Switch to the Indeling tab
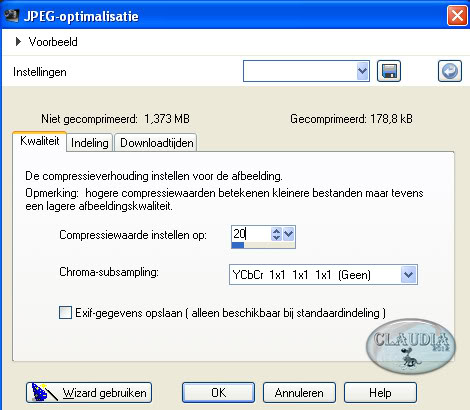Viewport: 470px width, 410px height. tap(90, 143)
